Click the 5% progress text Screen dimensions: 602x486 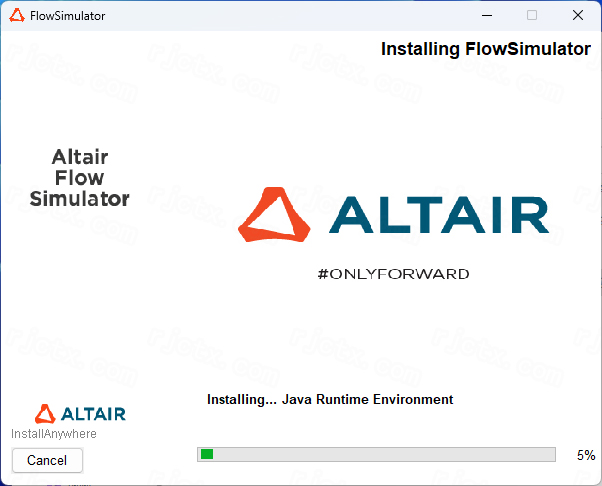tap(586, 455)
